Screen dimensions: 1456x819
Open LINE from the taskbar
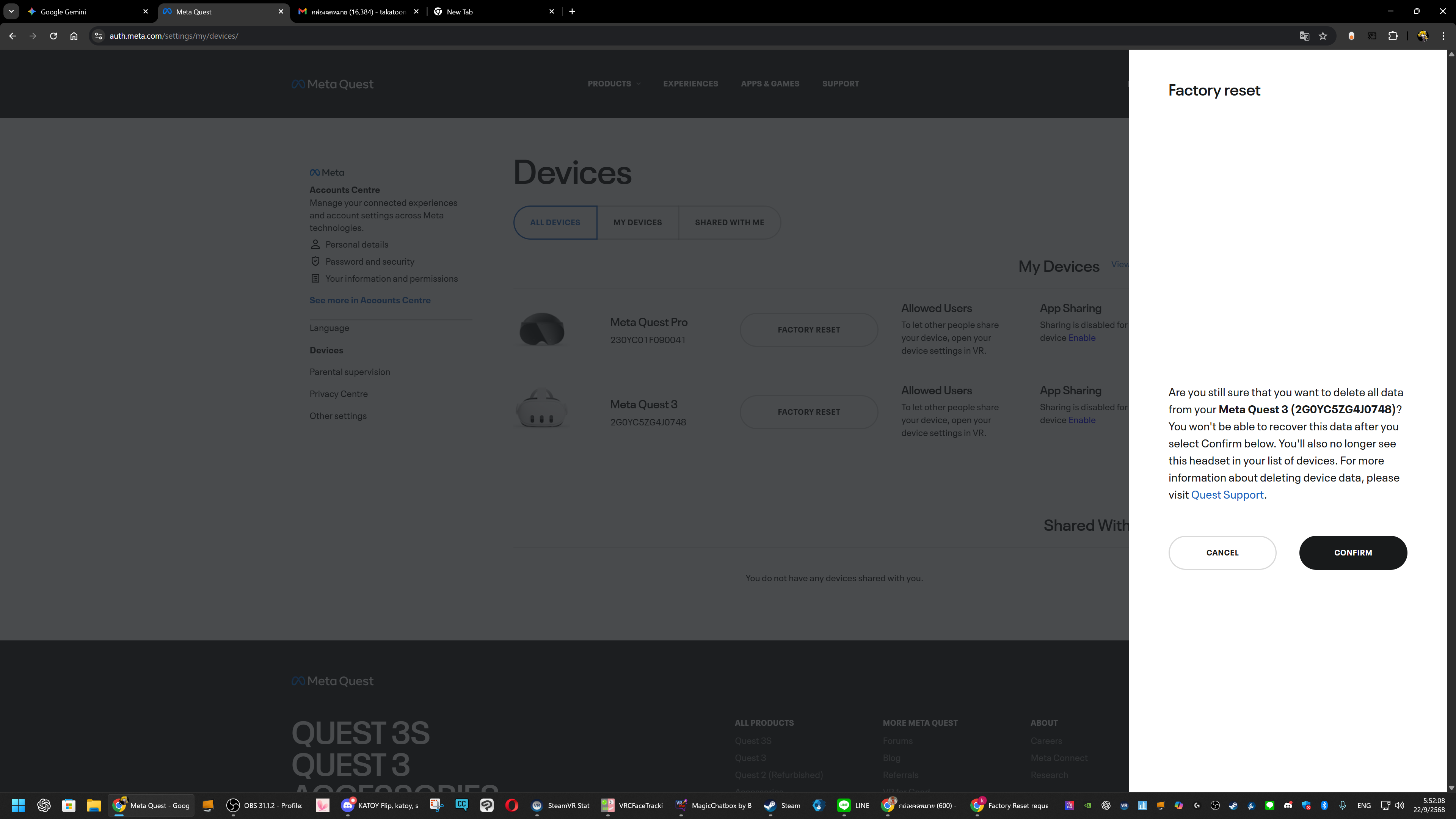854,805
